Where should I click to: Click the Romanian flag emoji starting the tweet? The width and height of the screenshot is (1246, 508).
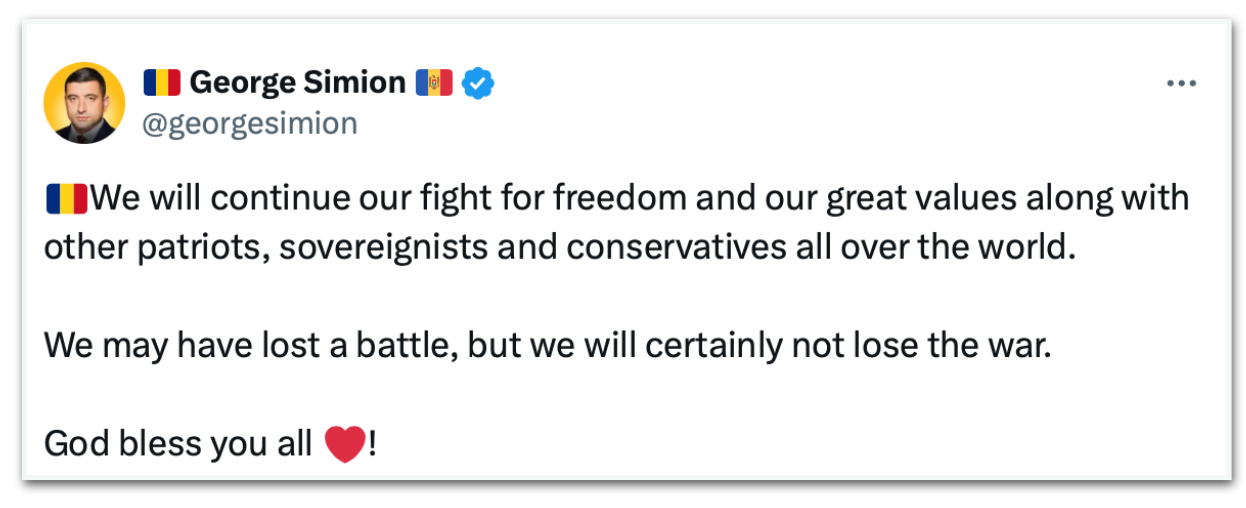[x=68, y=198]
